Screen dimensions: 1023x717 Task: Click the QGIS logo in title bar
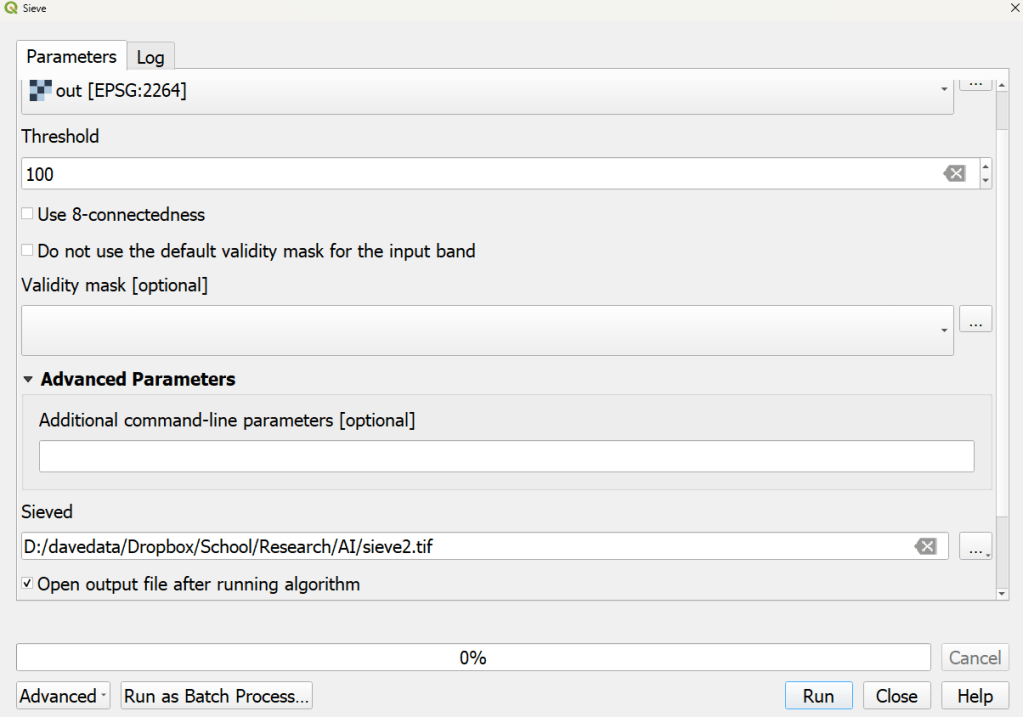[x=11, y=8]
